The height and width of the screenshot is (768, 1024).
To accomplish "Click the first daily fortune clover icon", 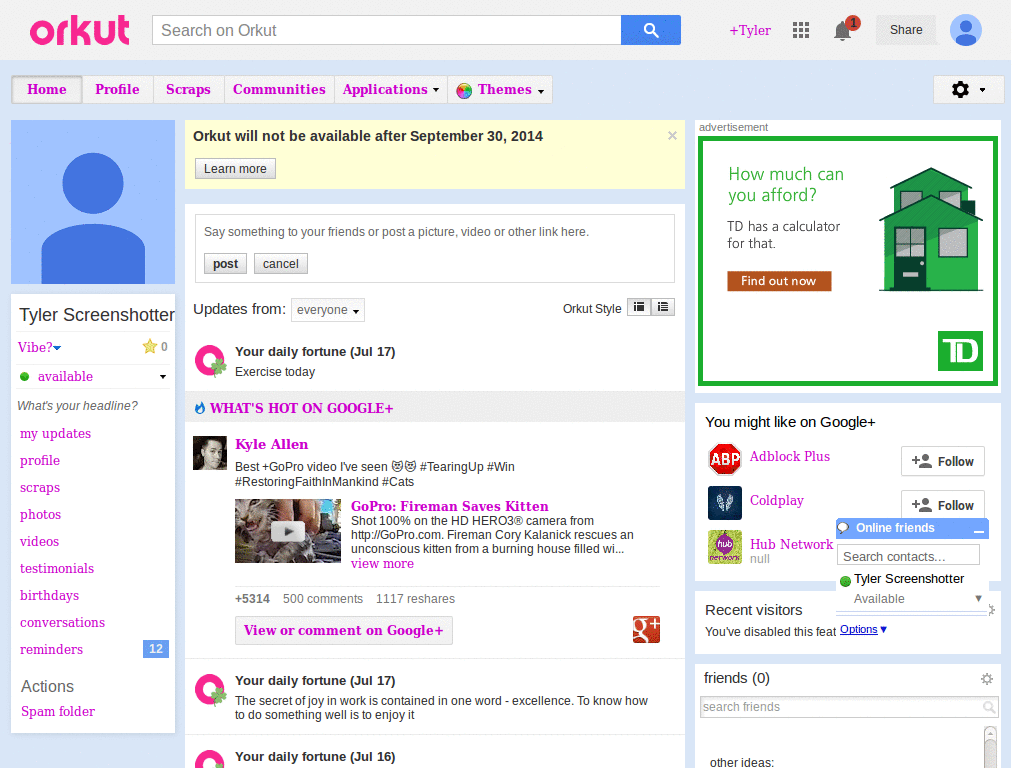I will 210,360.
